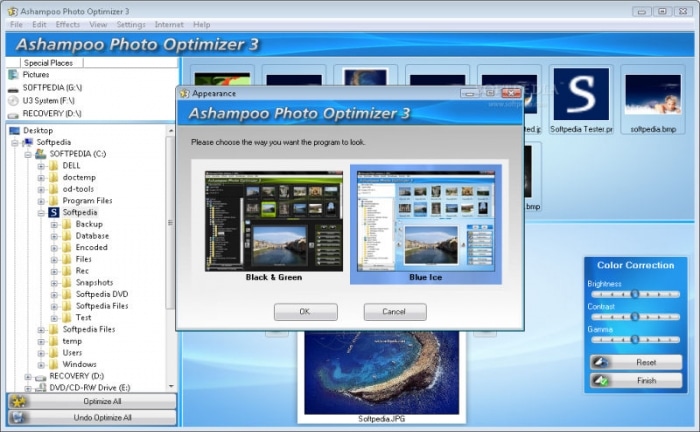
Task: Click the Undo Optimize All icon
Action: click(18, 418)
